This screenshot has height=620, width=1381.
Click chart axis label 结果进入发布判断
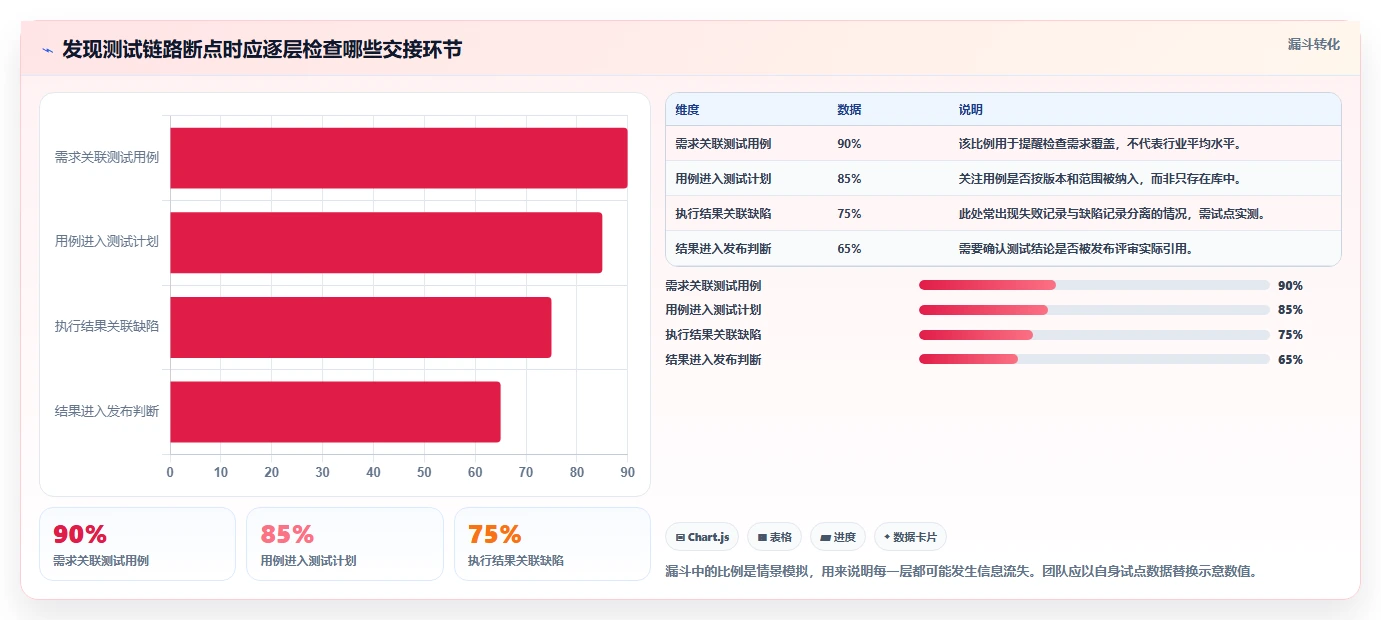[x=107, y=411]
